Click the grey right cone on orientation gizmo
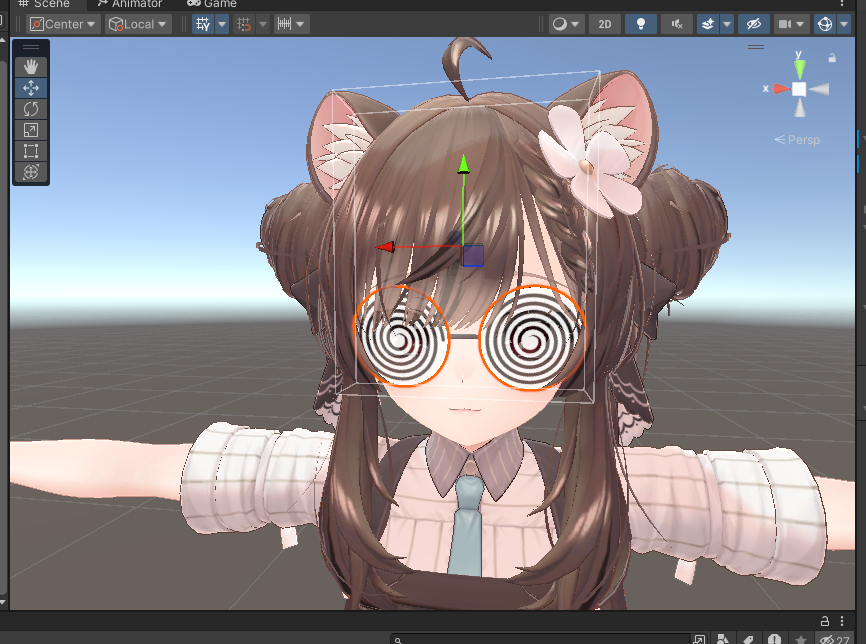The image size is (866, 644). click(819, 89)
